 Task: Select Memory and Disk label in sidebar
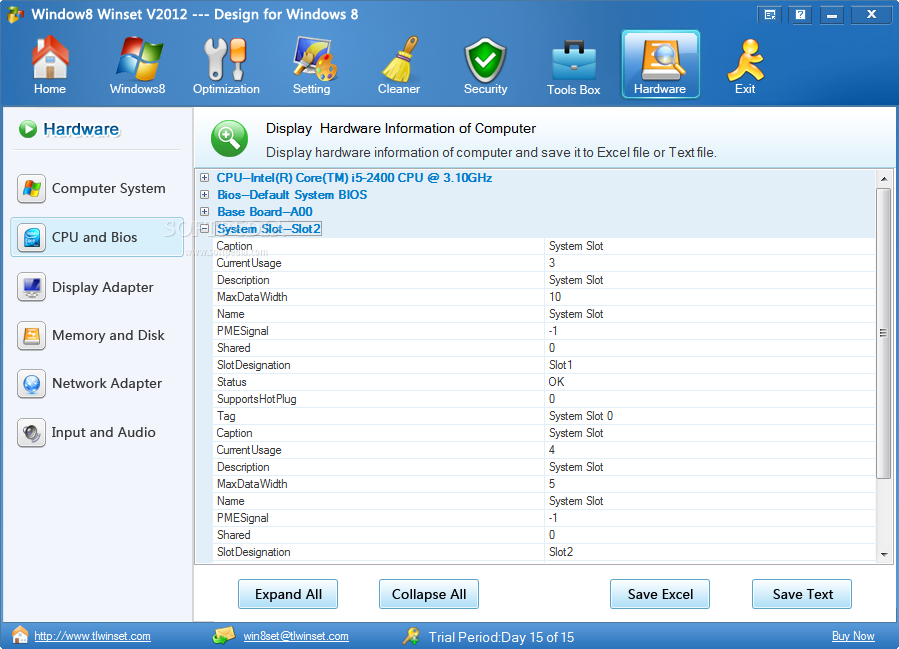(x=108, y=335)
